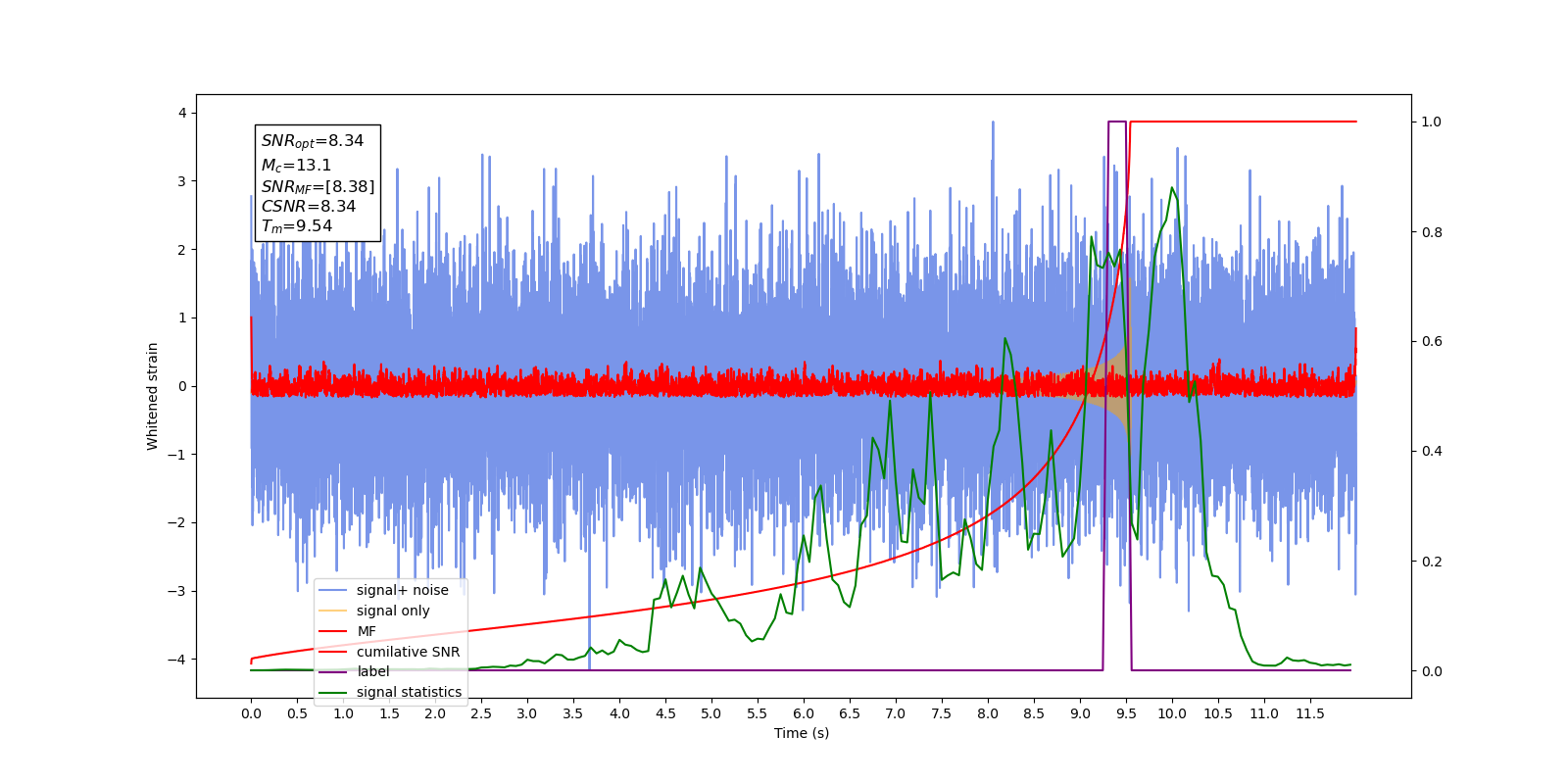This screenshot has height=784, width=1568.
Task: Click the green line swatch in the legend
Action: pyautogui.click(x=333, y=692)
